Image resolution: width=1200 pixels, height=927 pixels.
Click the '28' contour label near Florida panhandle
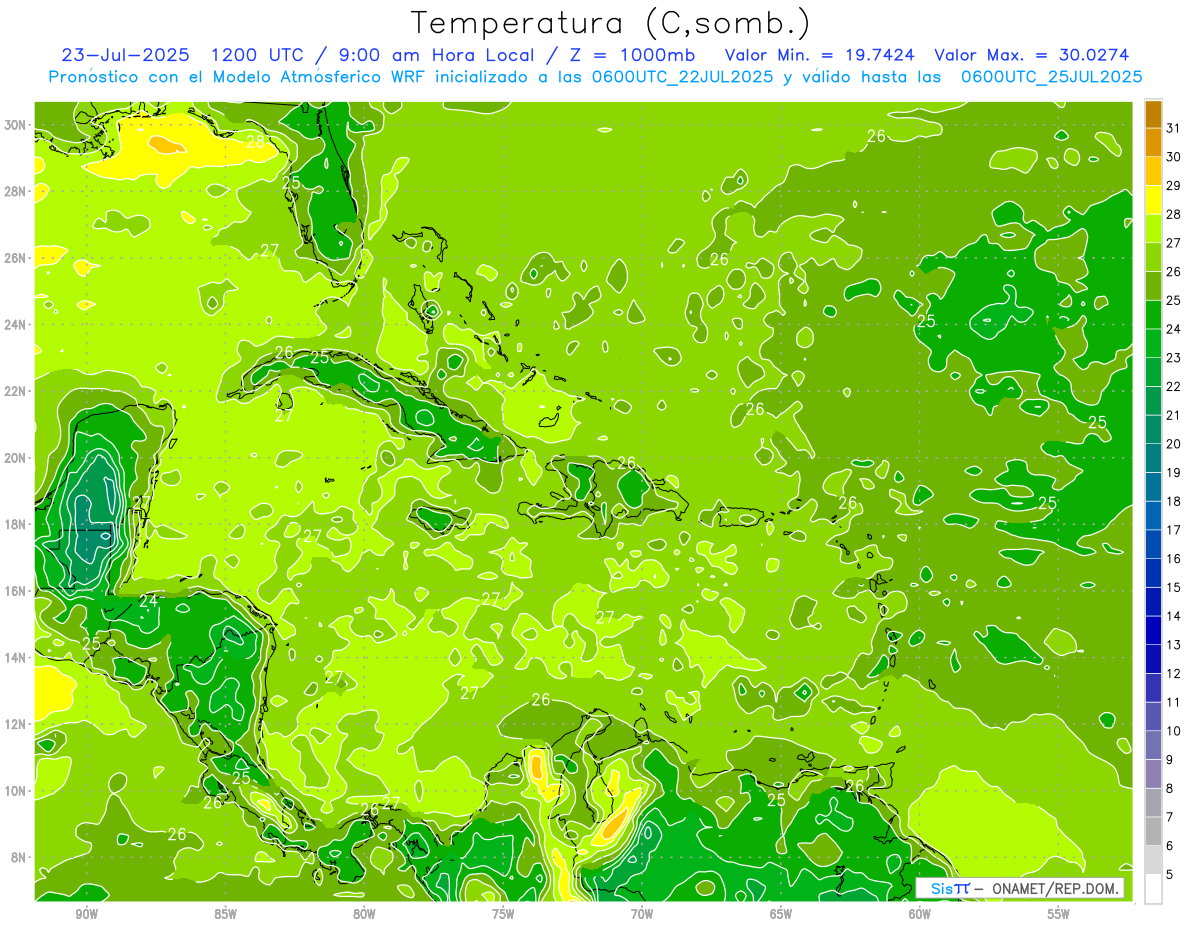tap(256, 142)
